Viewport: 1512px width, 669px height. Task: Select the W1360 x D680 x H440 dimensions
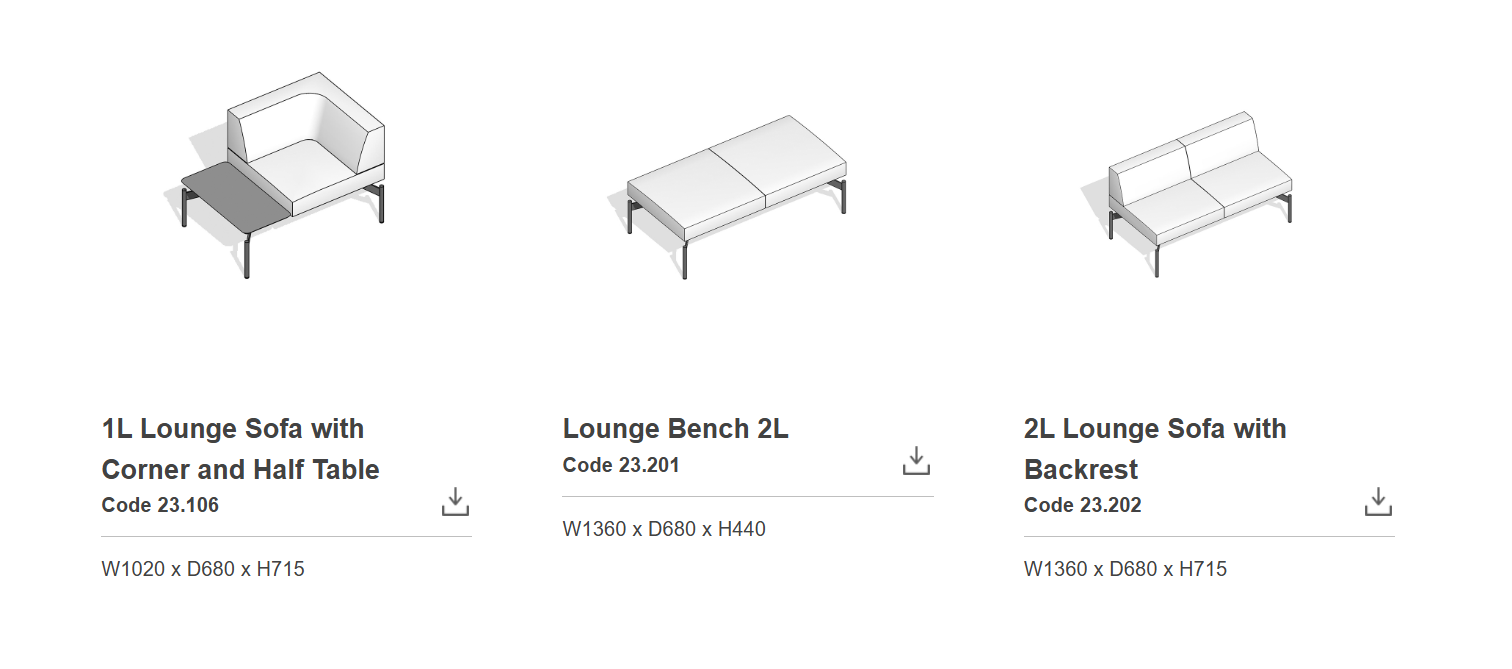pos(664,529)
